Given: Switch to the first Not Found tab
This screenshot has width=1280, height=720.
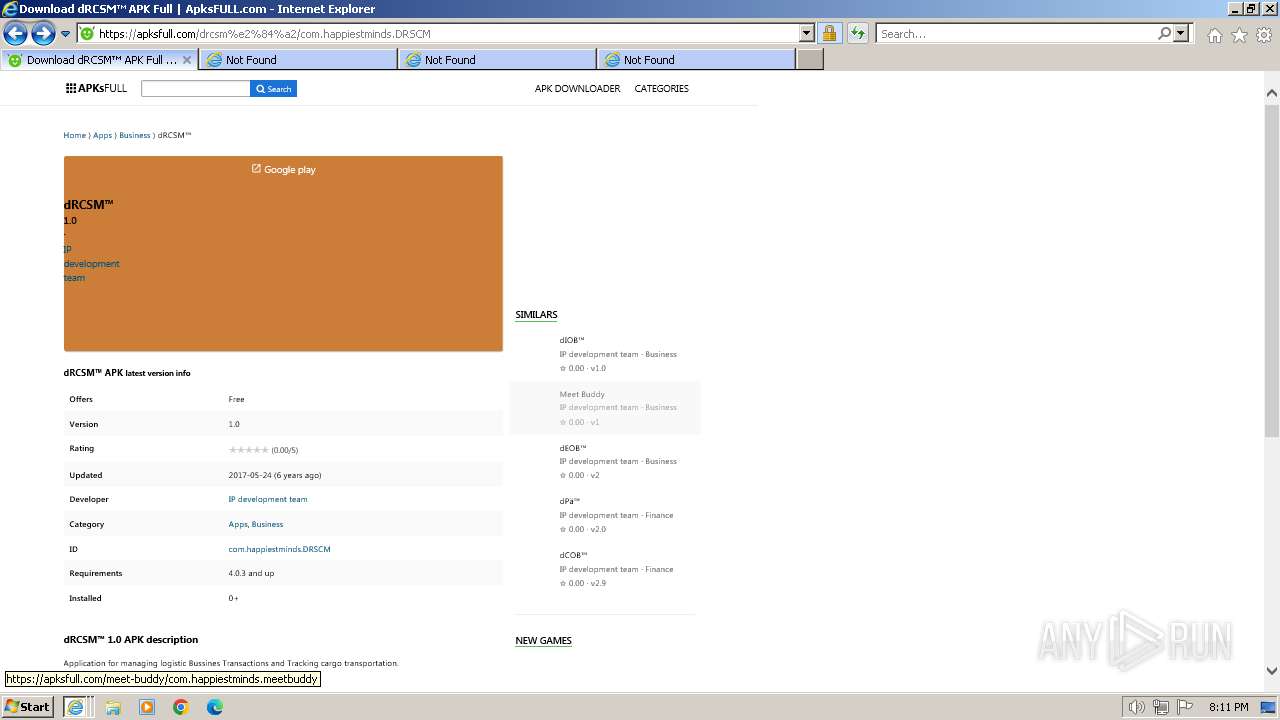Looking at the screenshot, I should [x=298, y=60].
